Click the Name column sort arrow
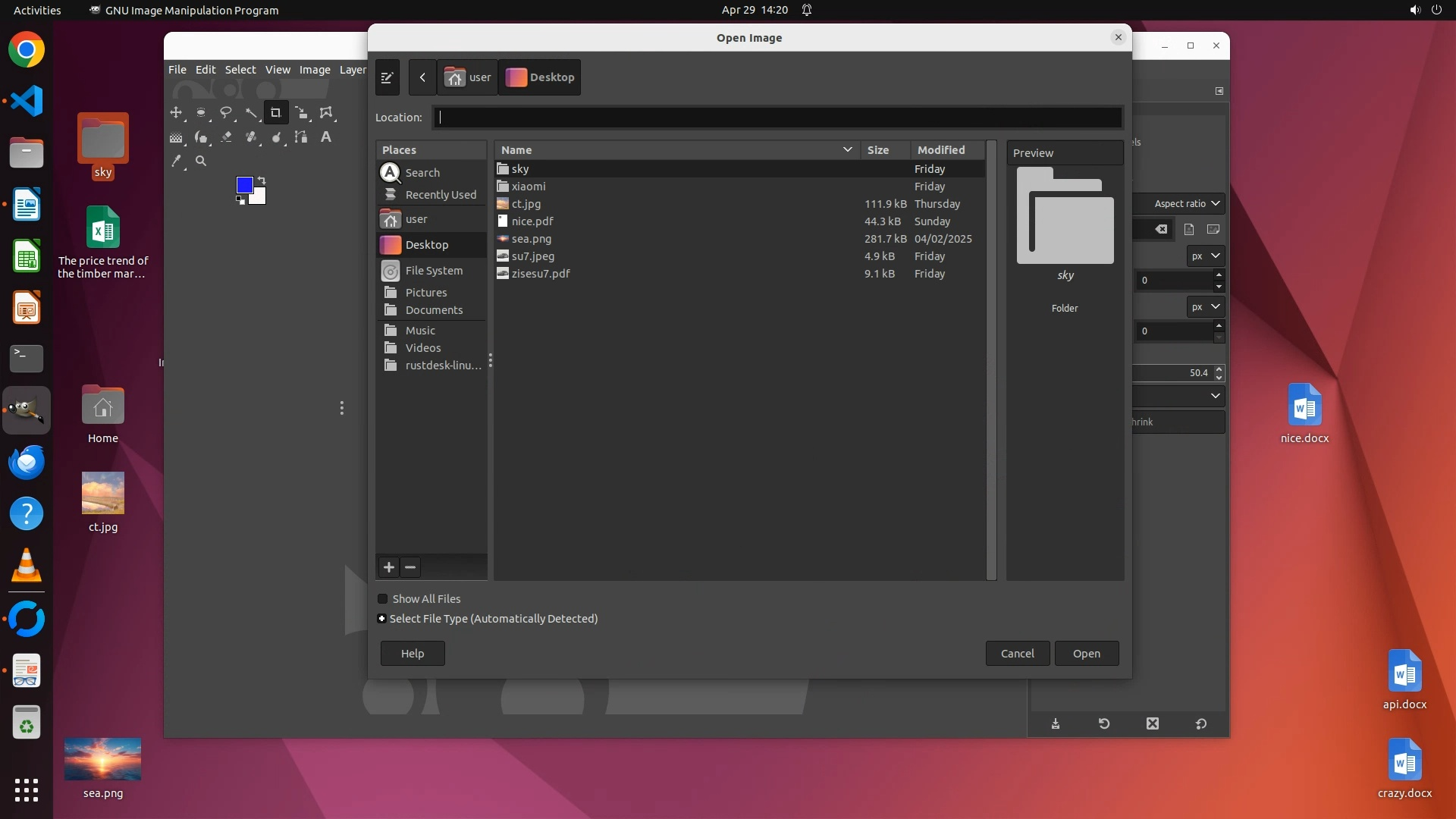Viewport: 1456px width, 819px height. (847, 150)
